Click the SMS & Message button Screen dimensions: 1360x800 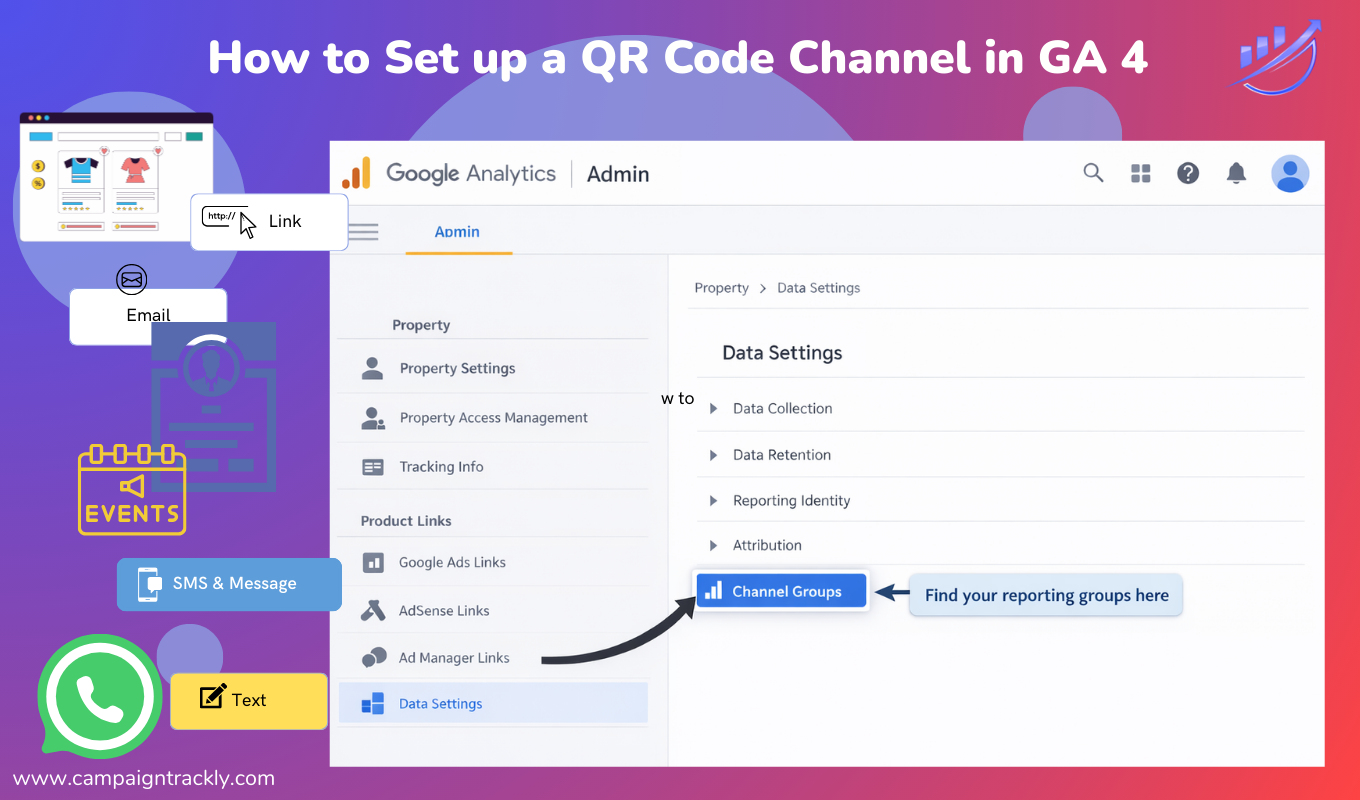tap(229, 584)
